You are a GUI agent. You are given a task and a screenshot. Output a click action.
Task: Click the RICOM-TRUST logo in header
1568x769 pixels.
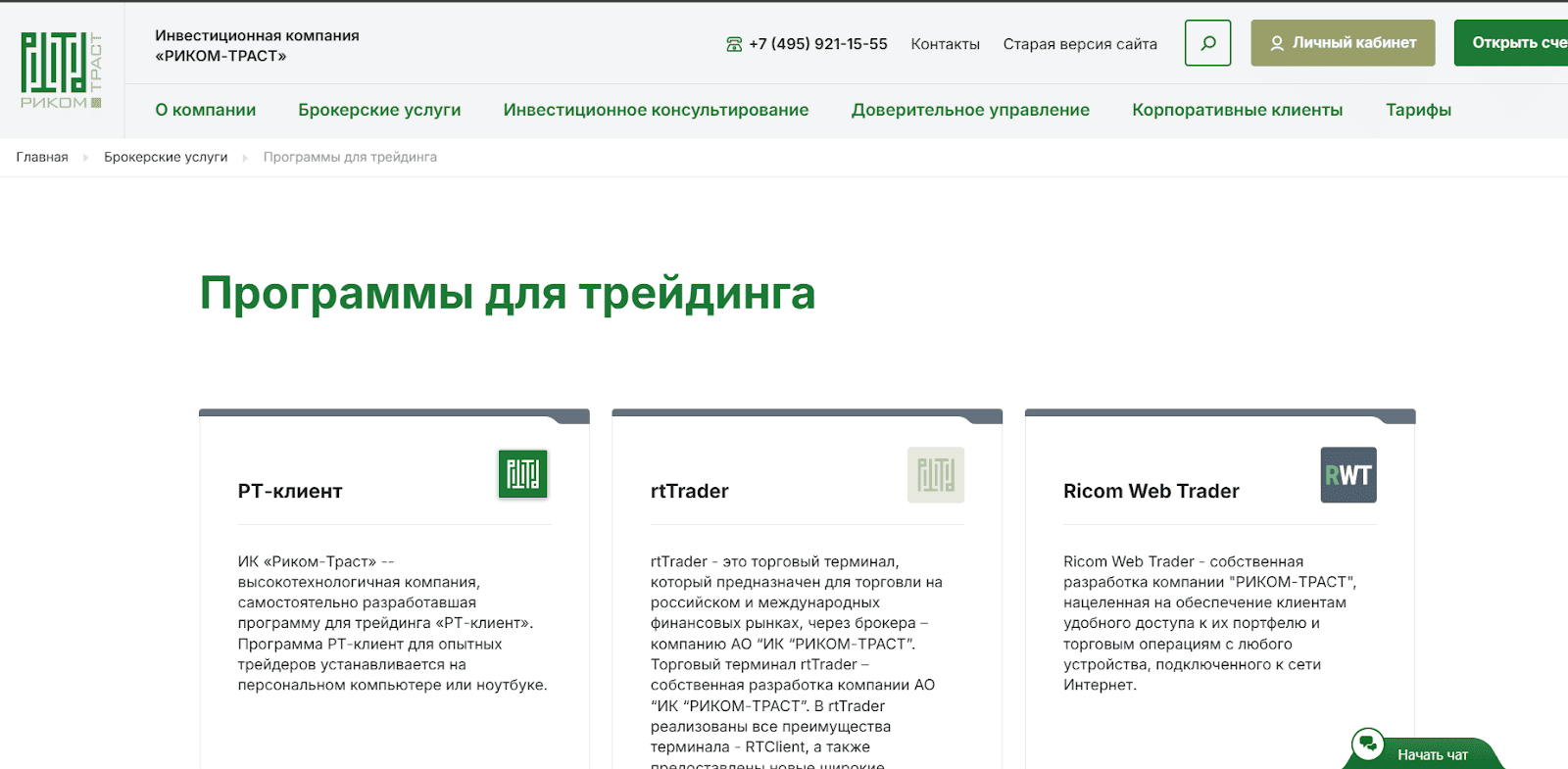tap(62, 71)
